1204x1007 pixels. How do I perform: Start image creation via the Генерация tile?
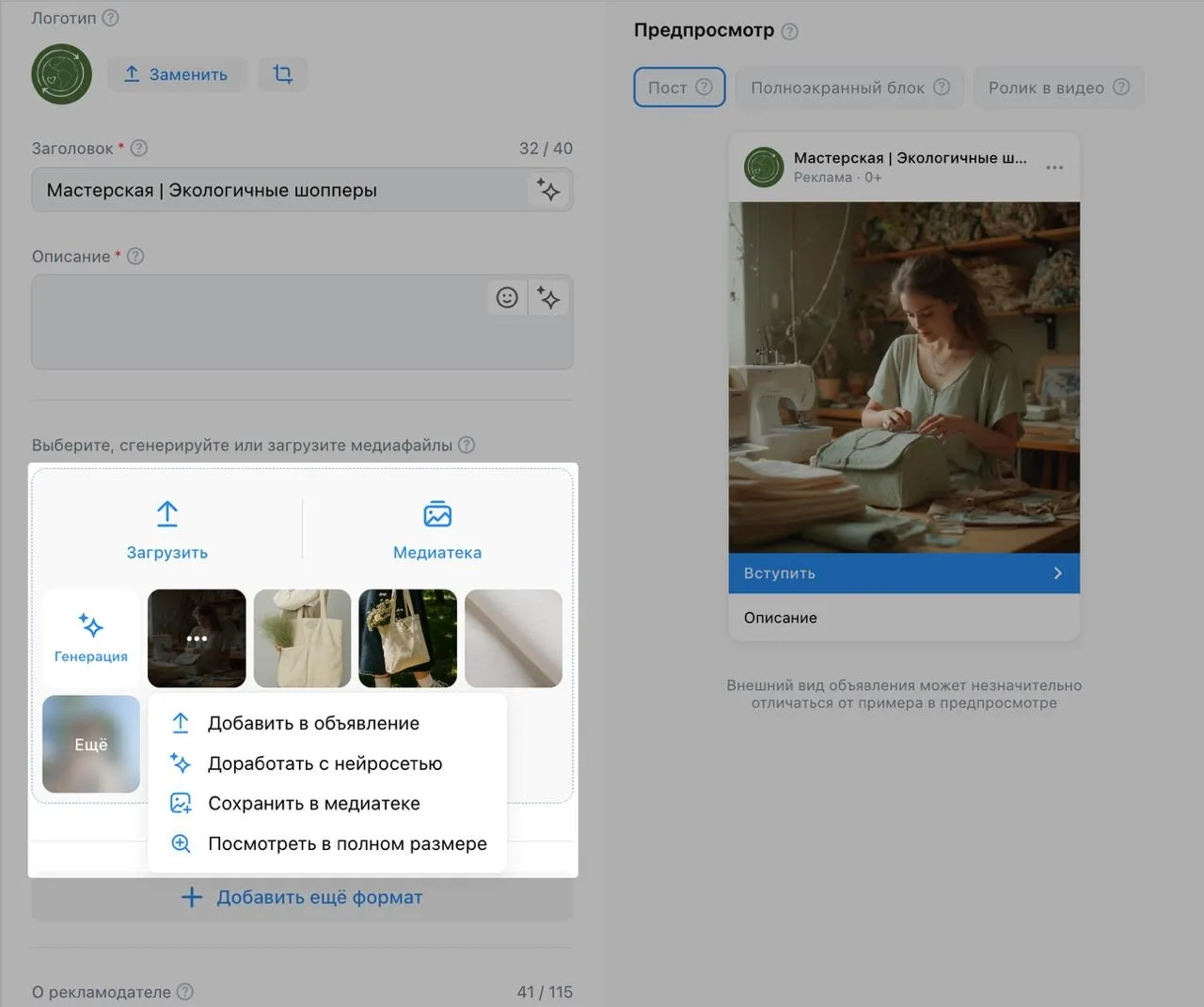point(90,637)
